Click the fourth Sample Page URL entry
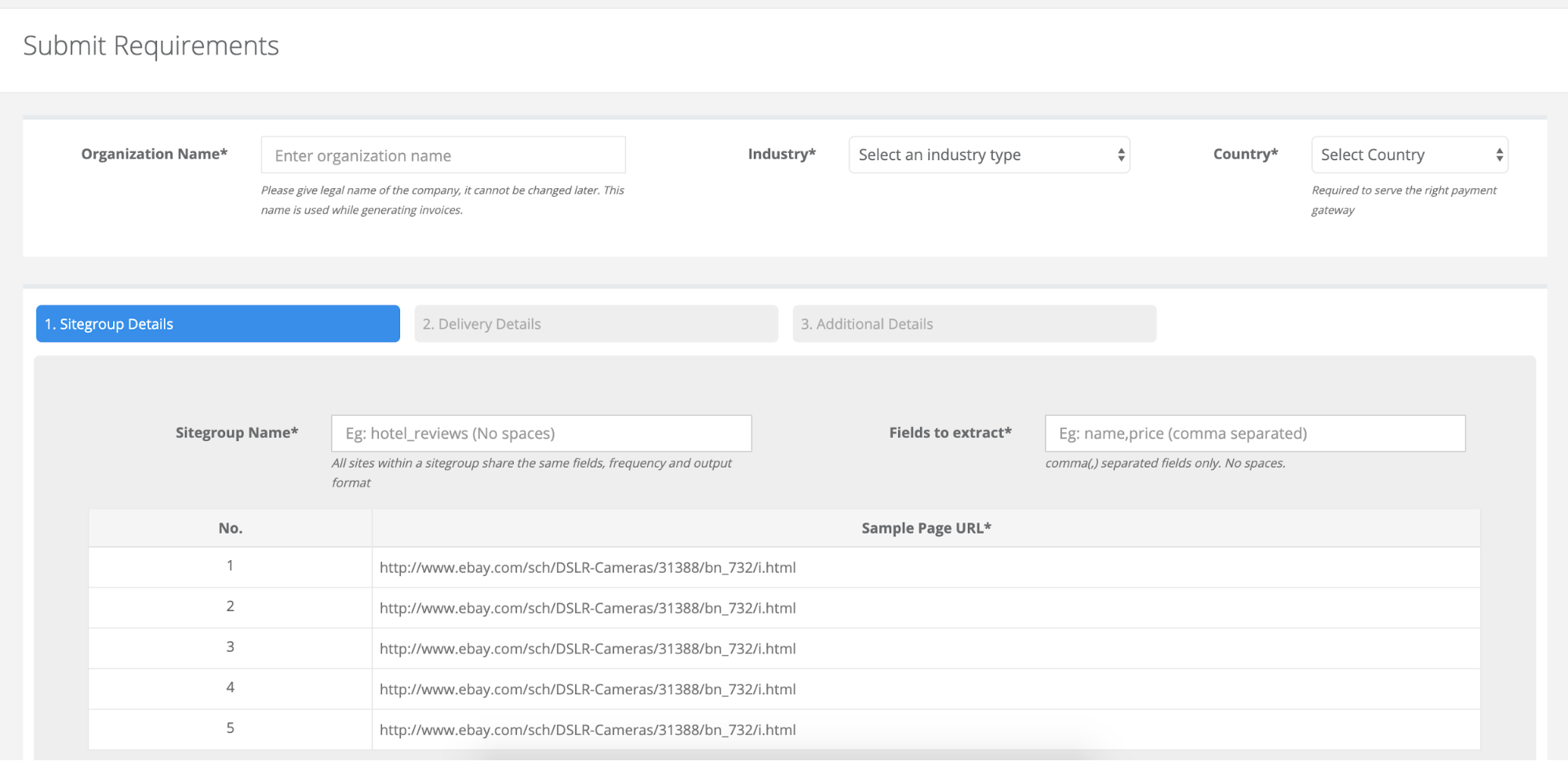 tap(588, 689)
